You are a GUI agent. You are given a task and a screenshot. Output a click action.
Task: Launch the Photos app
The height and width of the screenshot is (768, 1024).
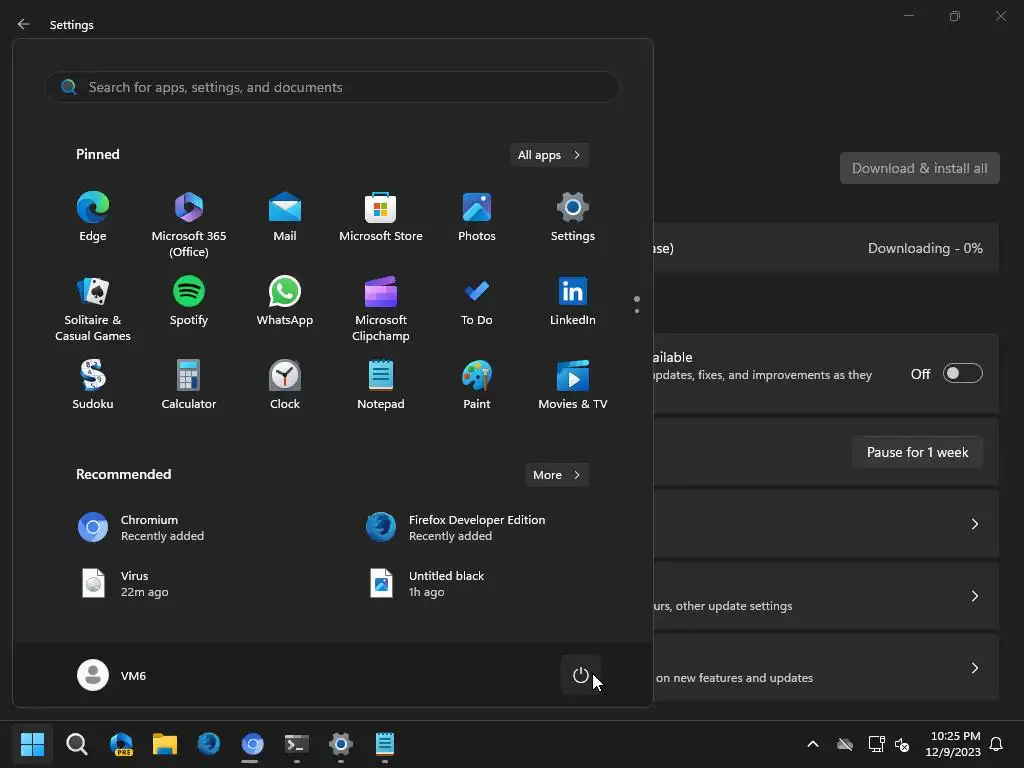point(477,216)
